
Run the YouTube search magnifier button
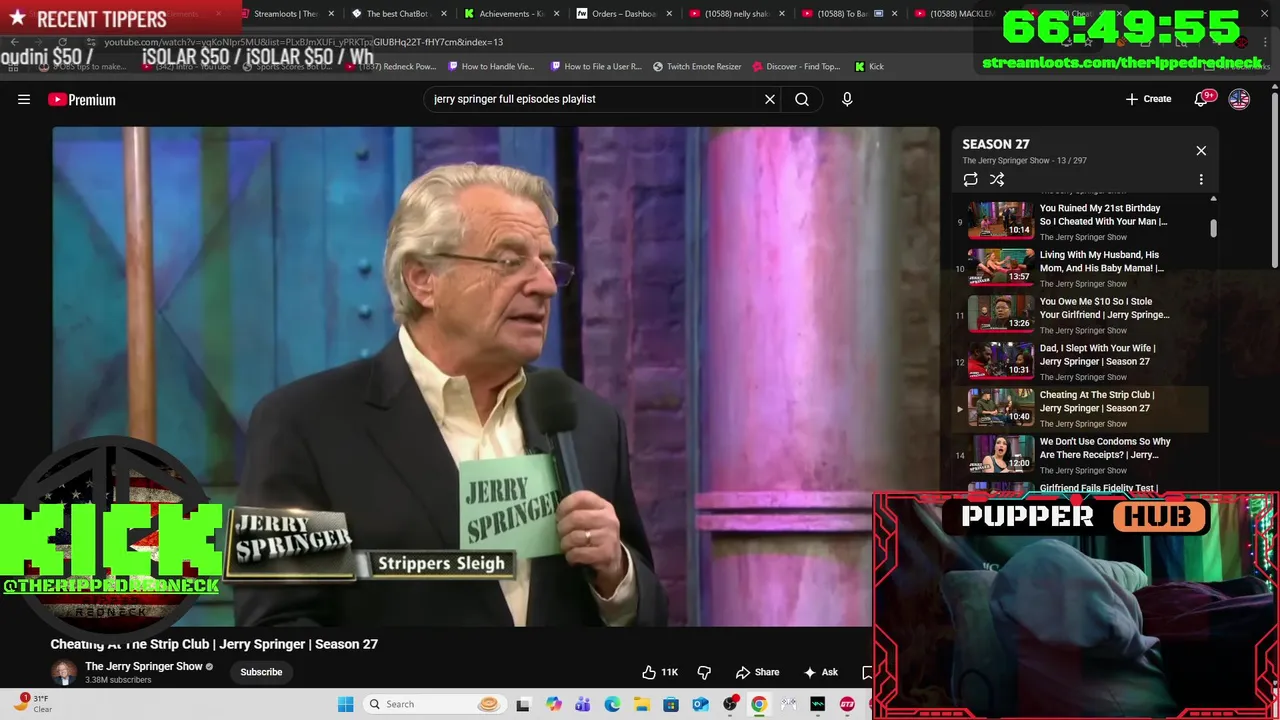tap(802, 99)
